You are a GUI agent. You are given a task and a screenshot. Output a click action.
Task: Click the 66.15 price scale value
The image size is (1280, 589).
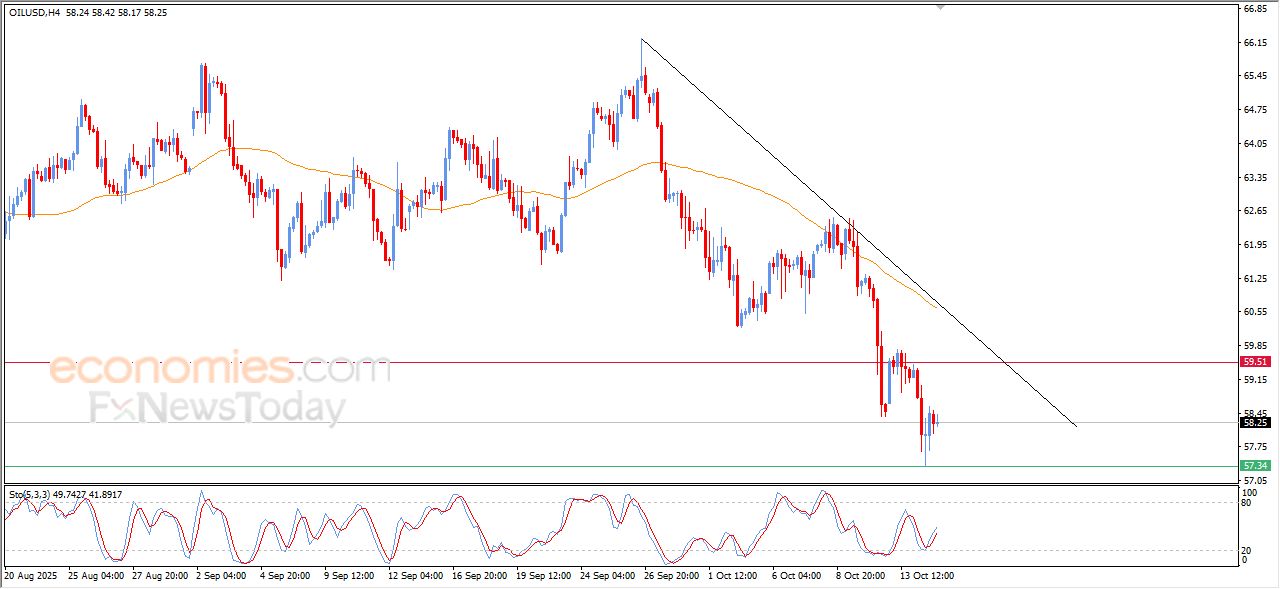tap(1255, 43)
